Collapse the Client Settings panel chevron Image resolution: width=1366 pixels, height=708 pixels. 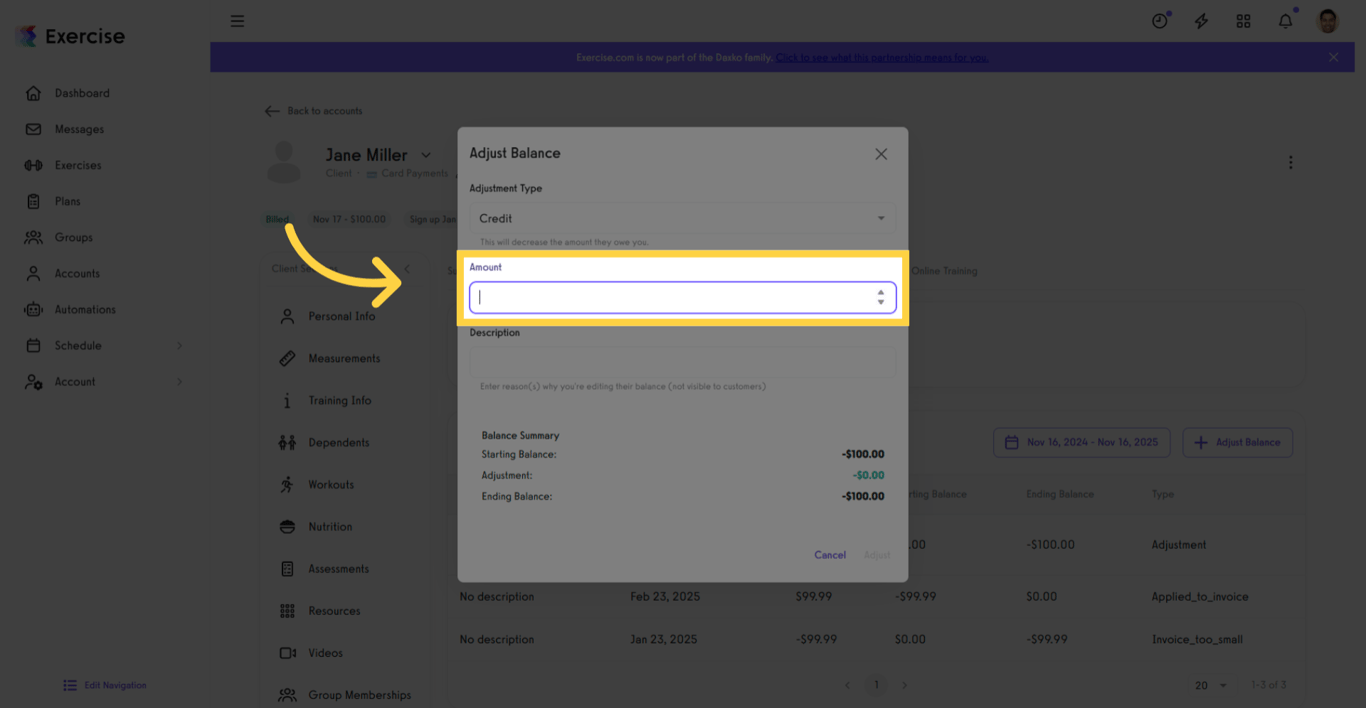[x=408, y=269]
